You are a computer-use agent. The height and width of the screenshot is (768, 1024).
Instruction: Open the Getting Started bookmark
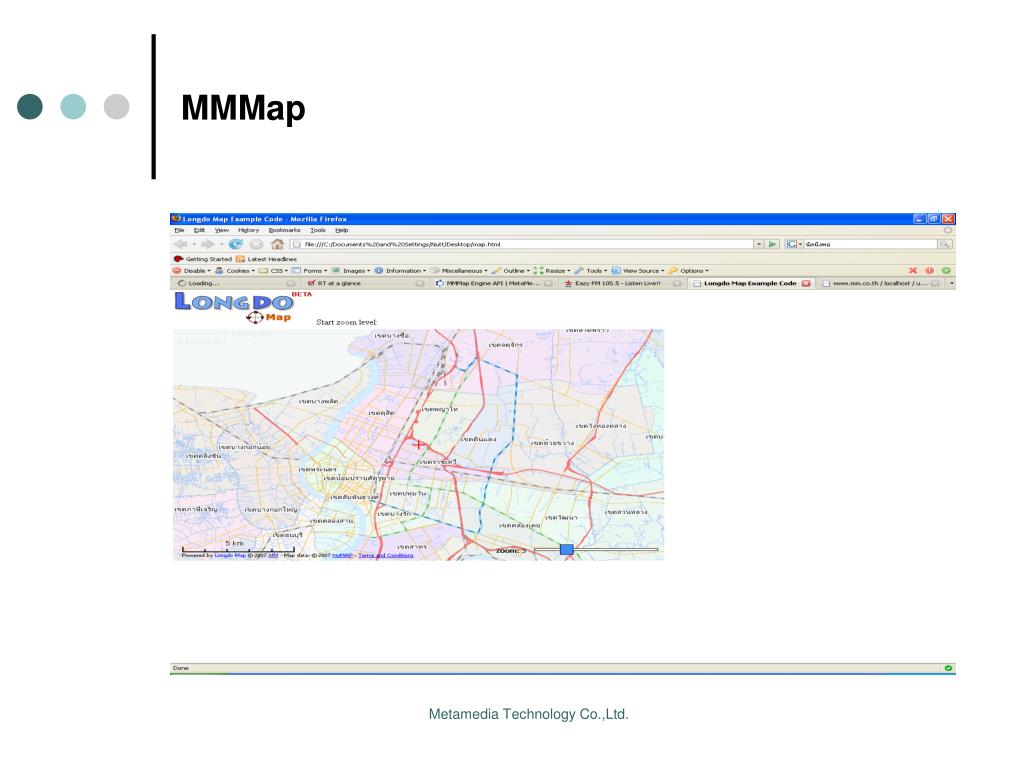tap(202, 259)
